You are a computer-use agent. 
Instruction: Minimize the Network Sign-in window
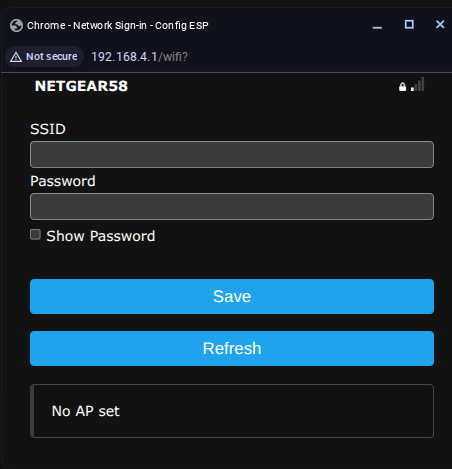[377, 25]
